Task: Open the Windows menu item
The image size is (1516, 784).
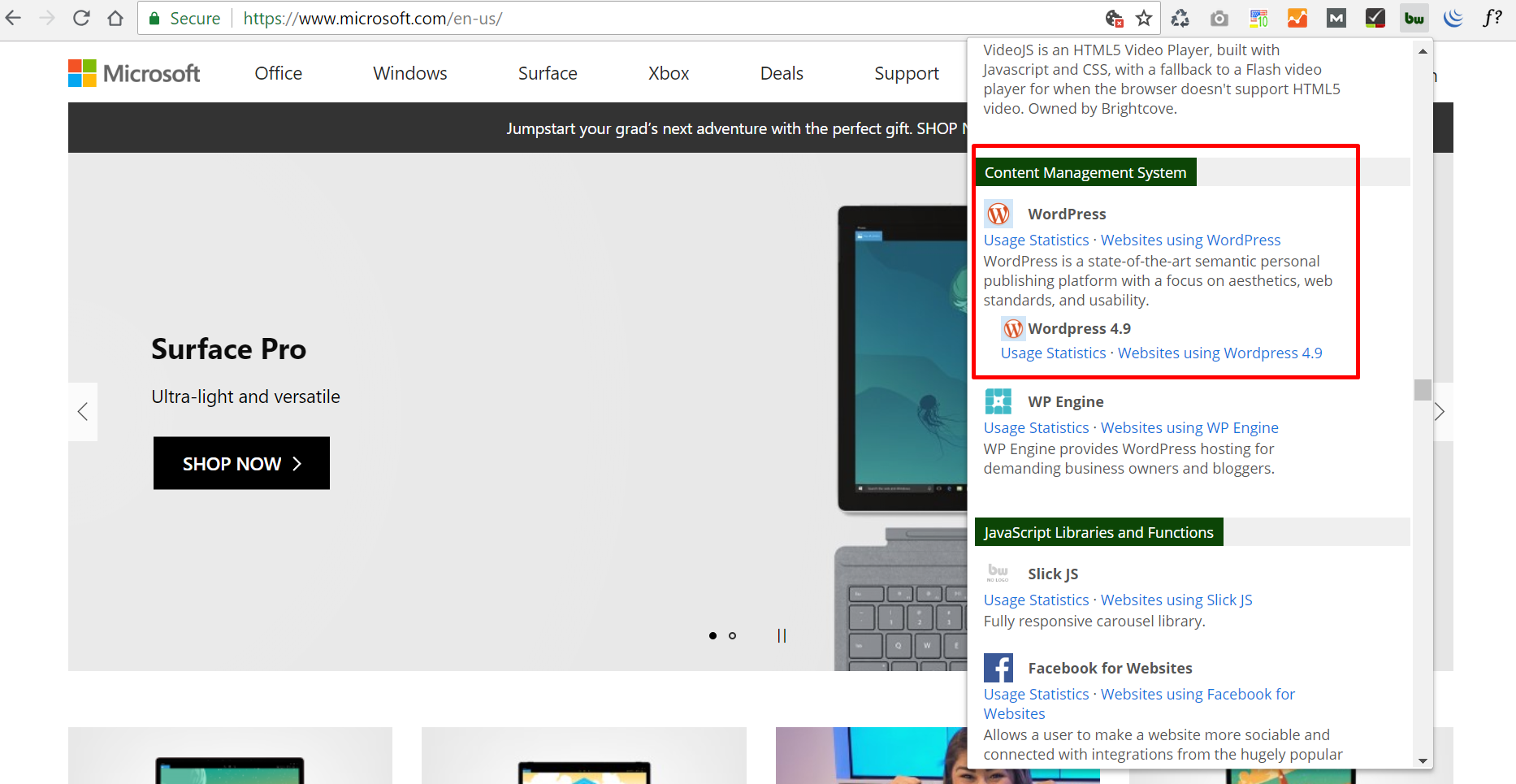Action: coord(410,73)
